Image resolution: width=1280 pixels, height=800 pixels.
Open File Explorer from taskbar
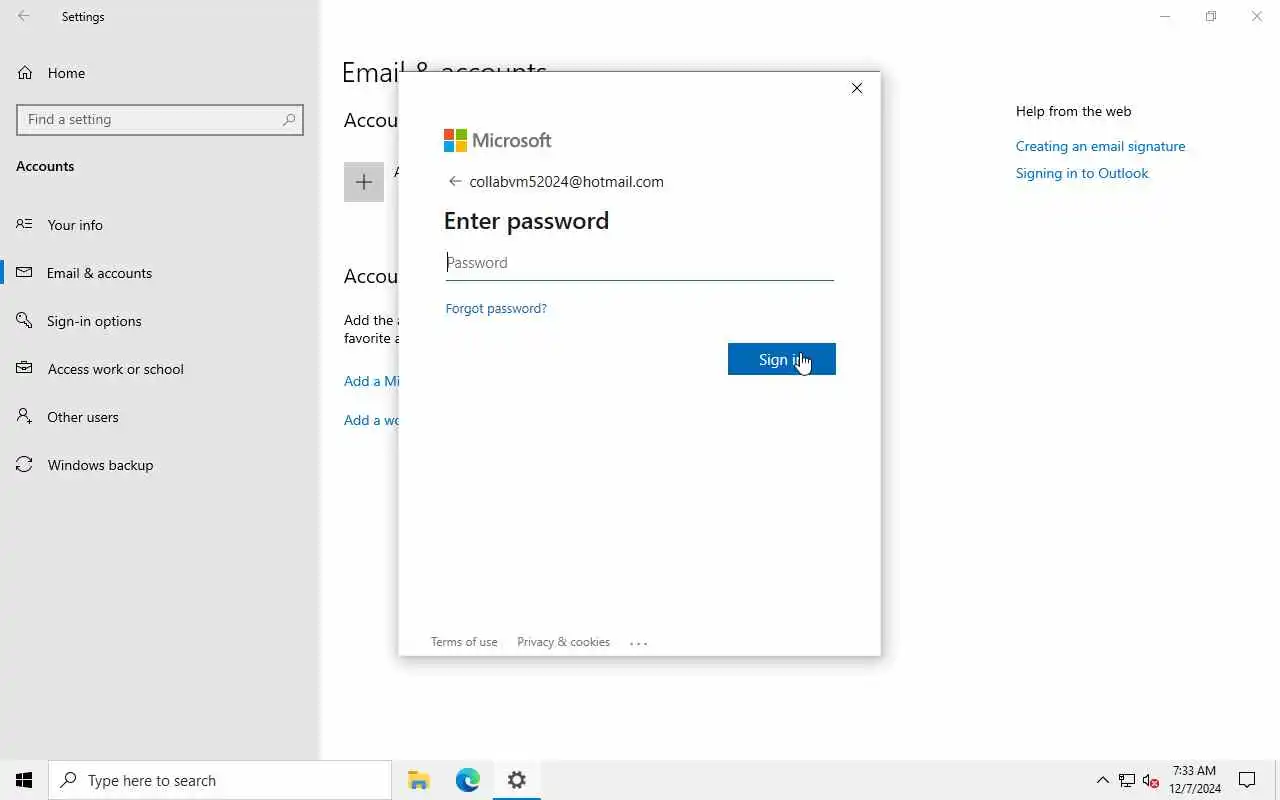point(419,780)
